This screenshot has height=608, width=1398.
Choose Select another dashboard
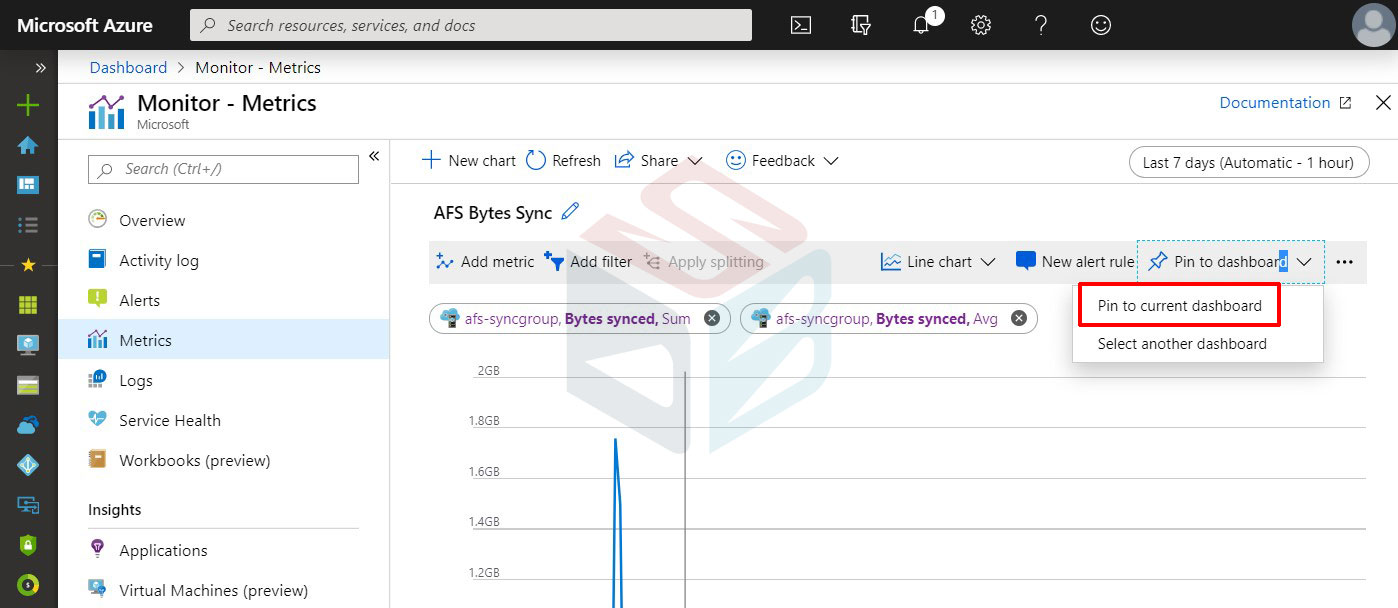pyautogui.click(x=1182, y=343)
